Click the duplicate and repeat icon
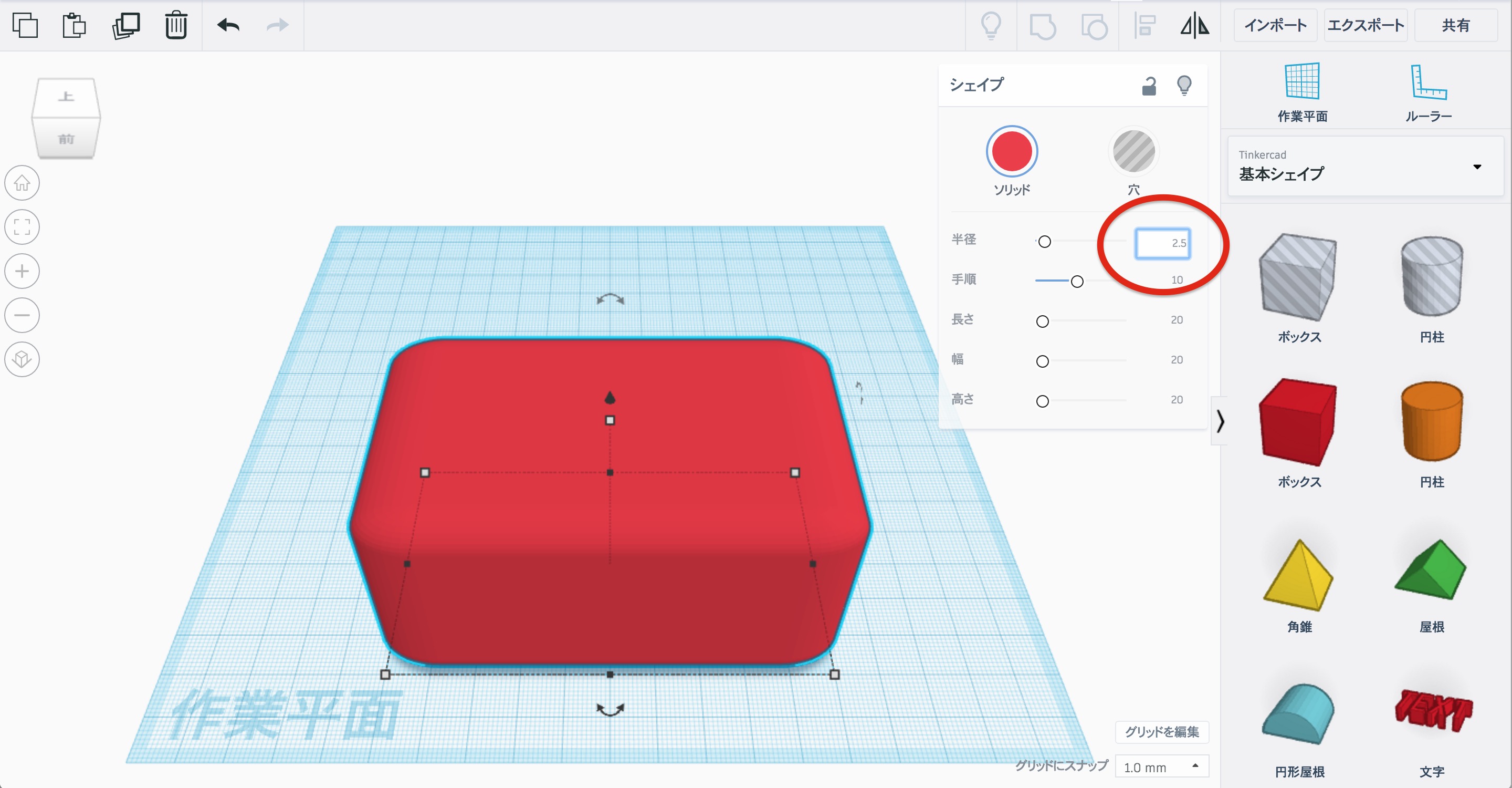 (125, 25)
